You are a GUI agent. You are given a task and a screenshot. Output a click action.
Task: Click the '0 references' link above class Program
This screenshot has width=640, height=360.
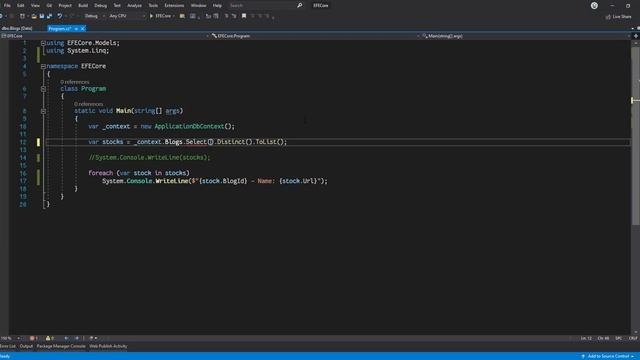[x=75, y=82]
